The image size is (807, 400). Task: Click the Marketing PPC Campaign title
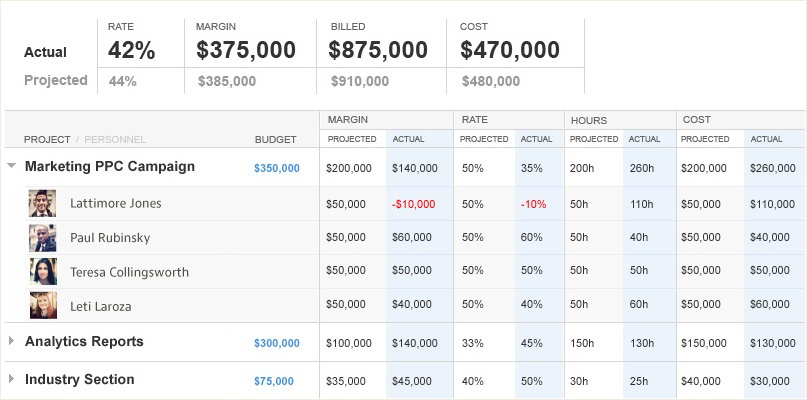click(x=109, y=166)
